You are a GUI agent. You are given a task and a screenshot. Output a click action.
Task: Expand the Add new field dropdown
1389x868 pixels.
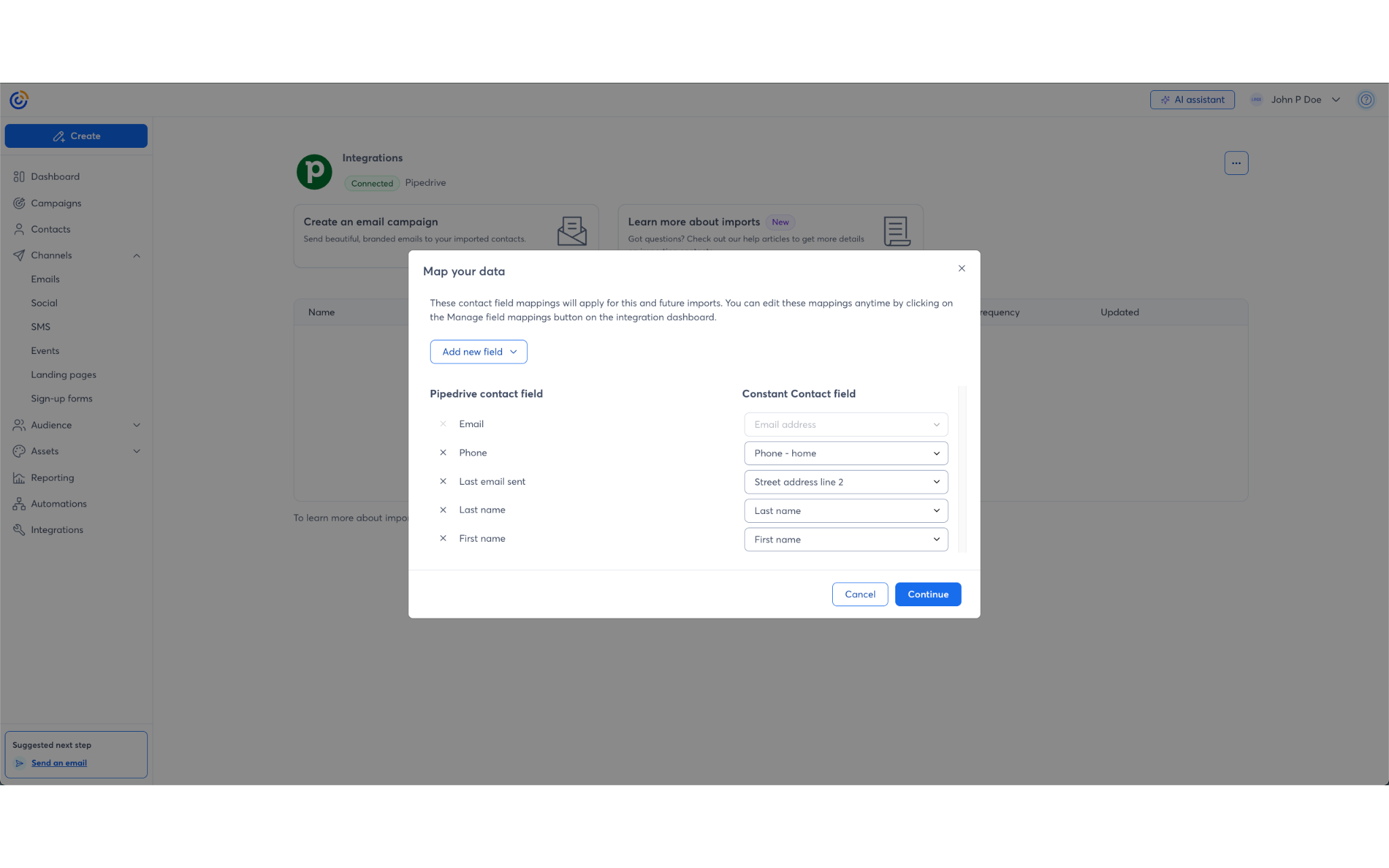478,352
